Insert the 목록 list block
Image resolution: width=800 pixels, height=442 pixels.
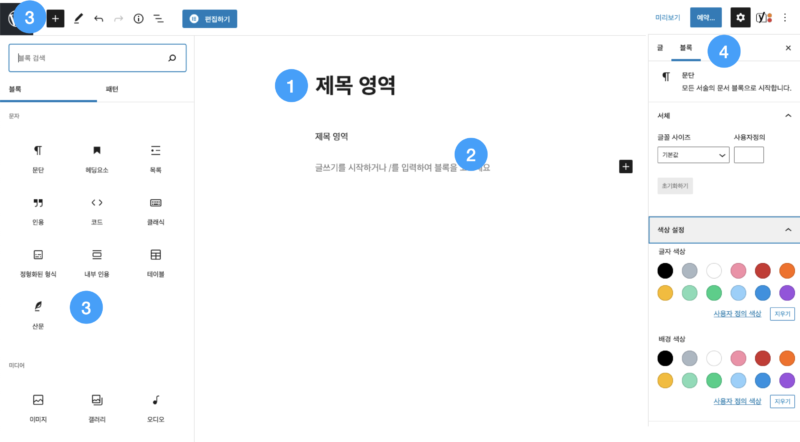coord(156,159)
